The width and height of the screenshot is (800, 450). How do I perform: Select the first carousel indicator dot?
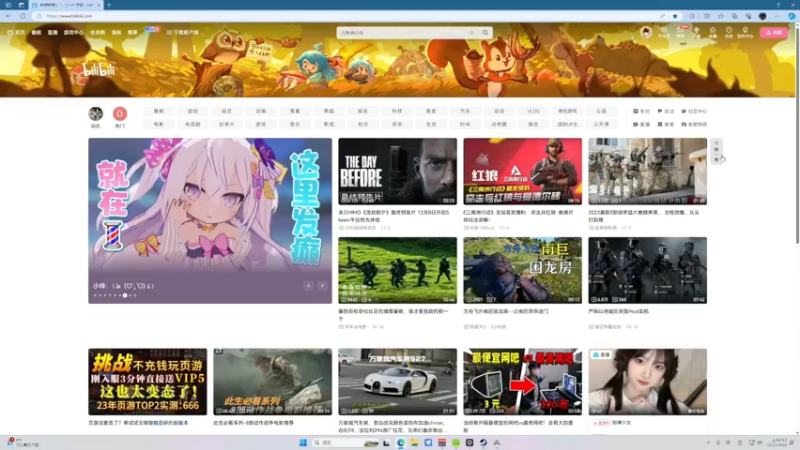coord(95,295)
